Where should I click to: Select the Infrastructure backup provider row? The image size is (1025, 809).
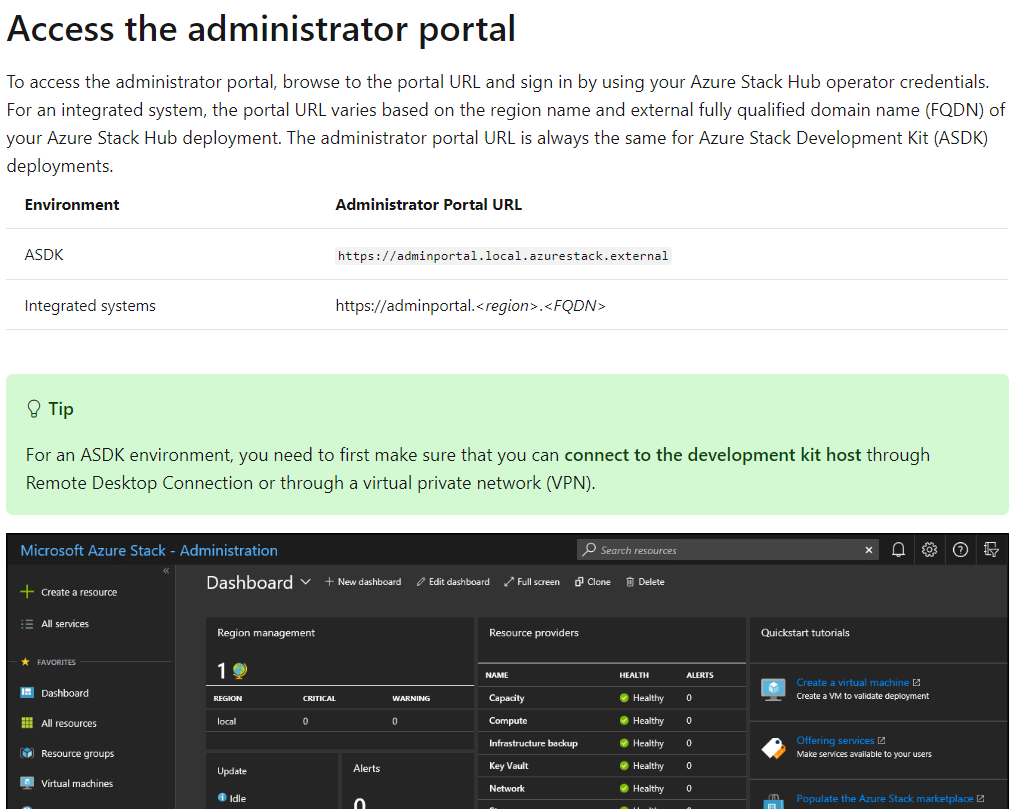(612, 743)
